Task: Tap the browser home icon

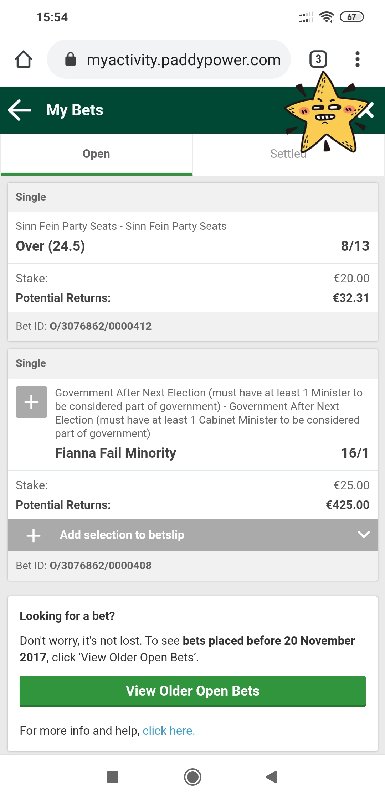Action: 23,60
